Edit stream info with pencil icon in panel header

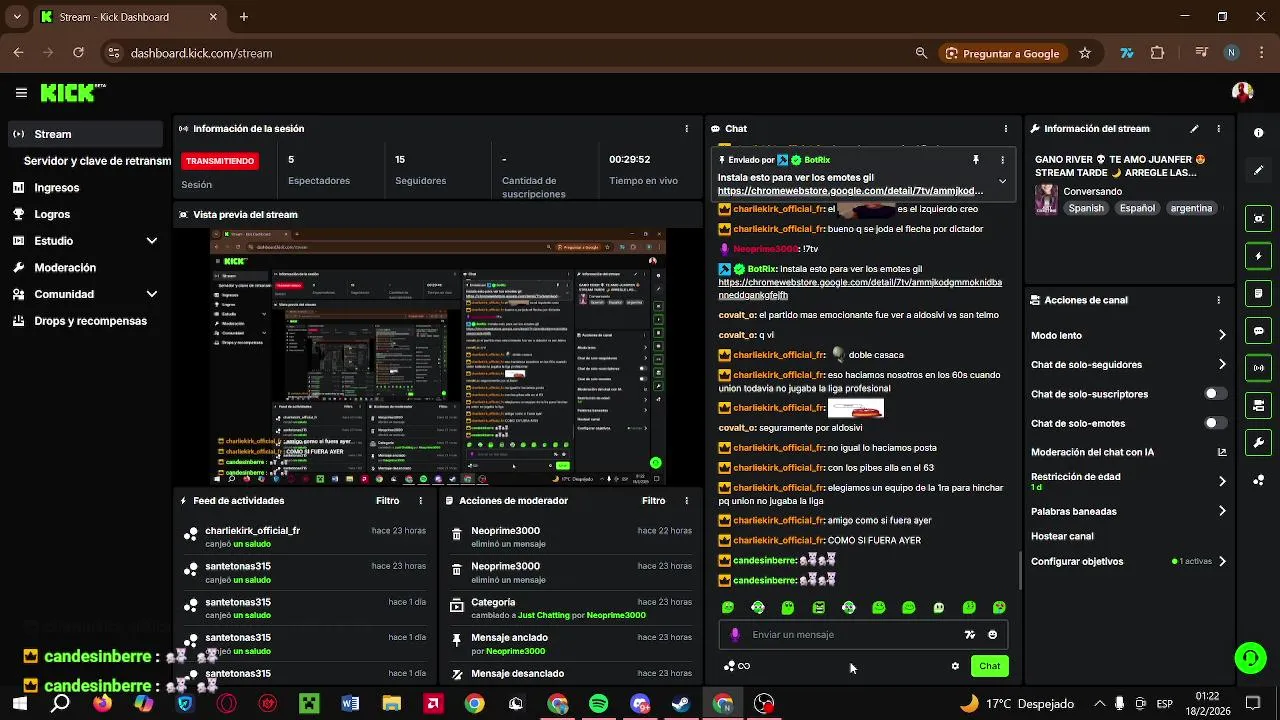pyautogui.click(x=1194, y=129)
